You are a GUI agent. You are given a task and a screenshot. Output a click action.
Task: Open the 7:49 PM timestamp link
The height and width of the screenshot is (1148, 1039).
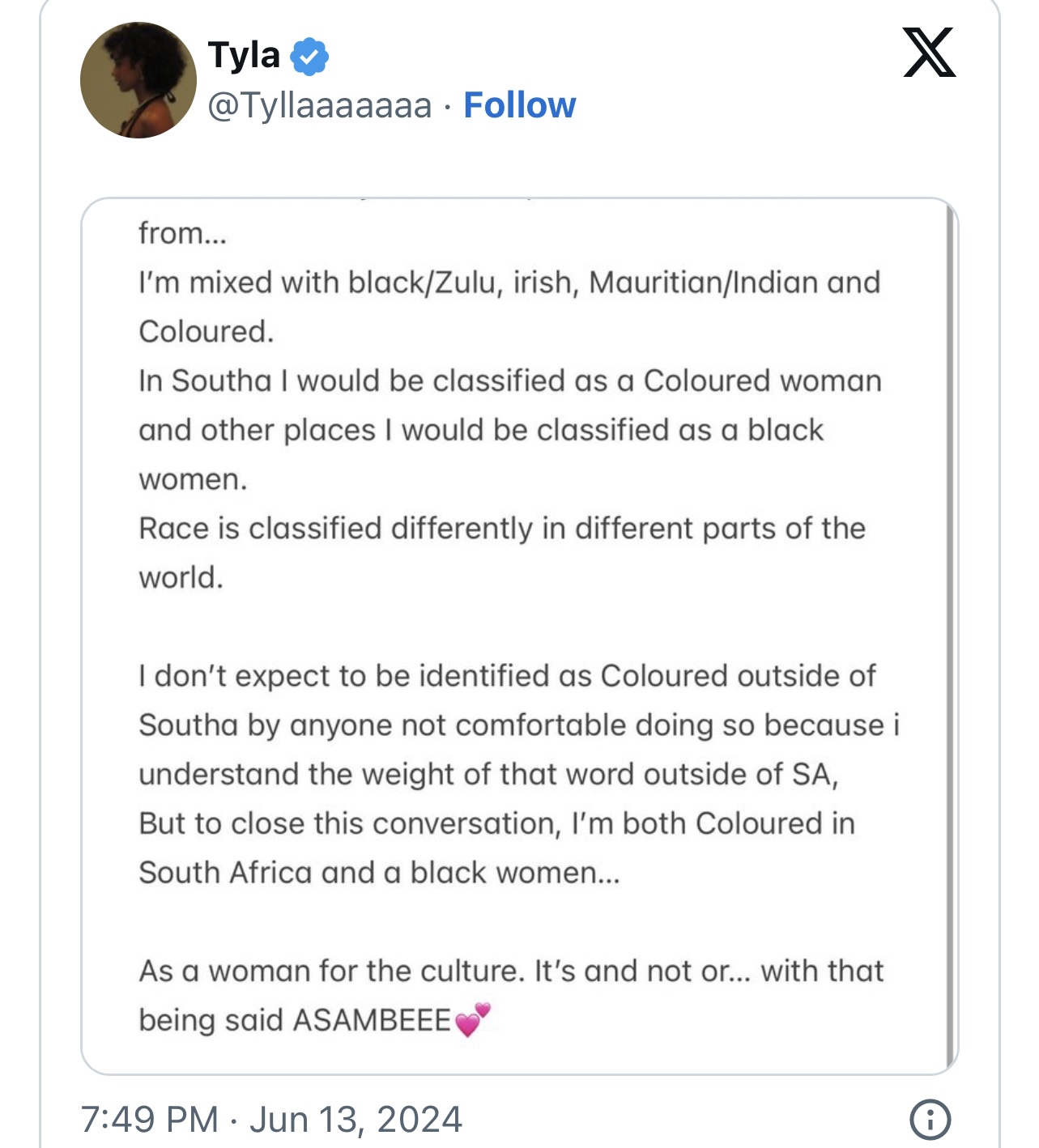pyautogui.click(x=150, y=1120)
